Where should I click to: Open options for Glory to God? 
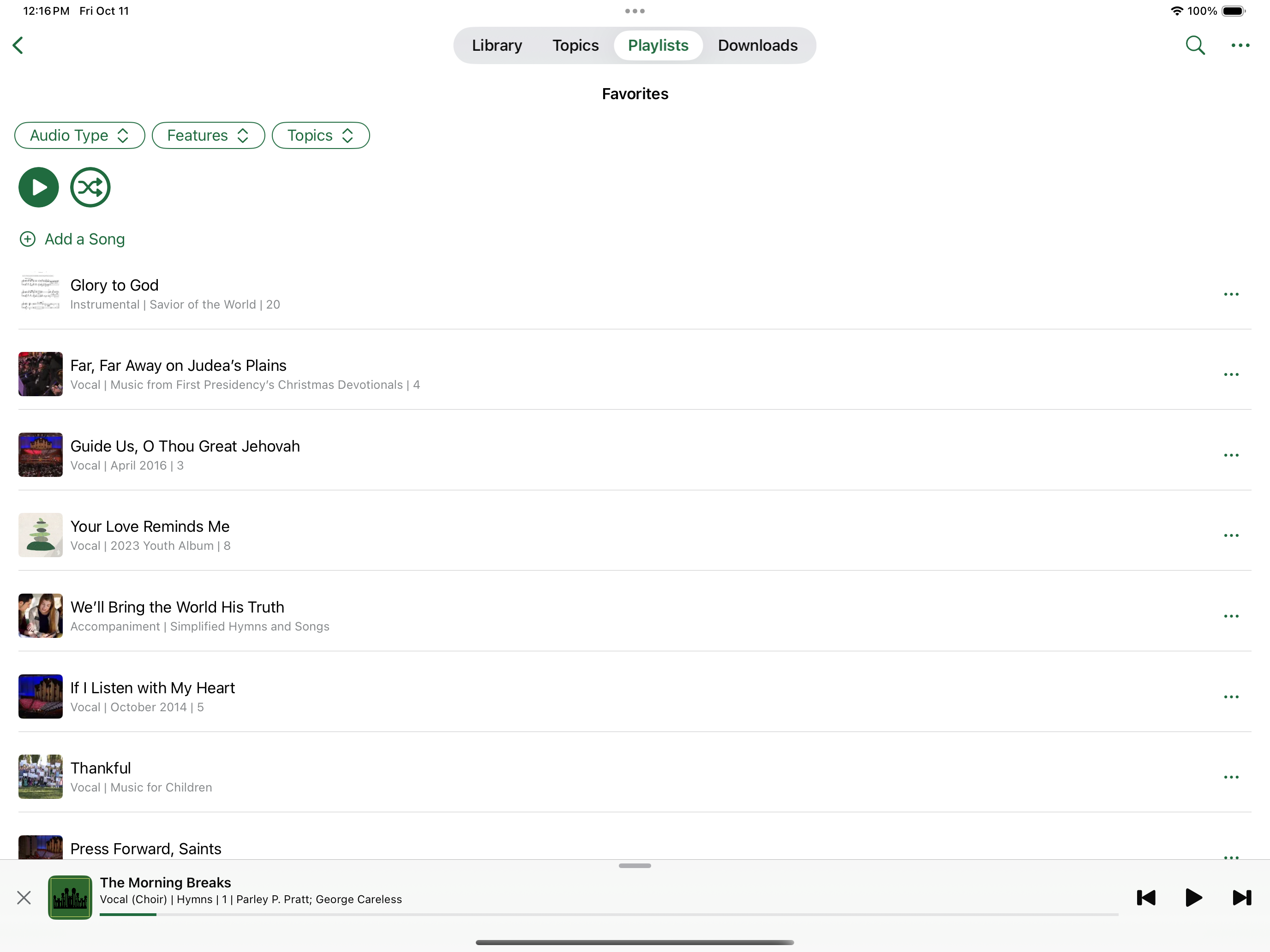1231,294
